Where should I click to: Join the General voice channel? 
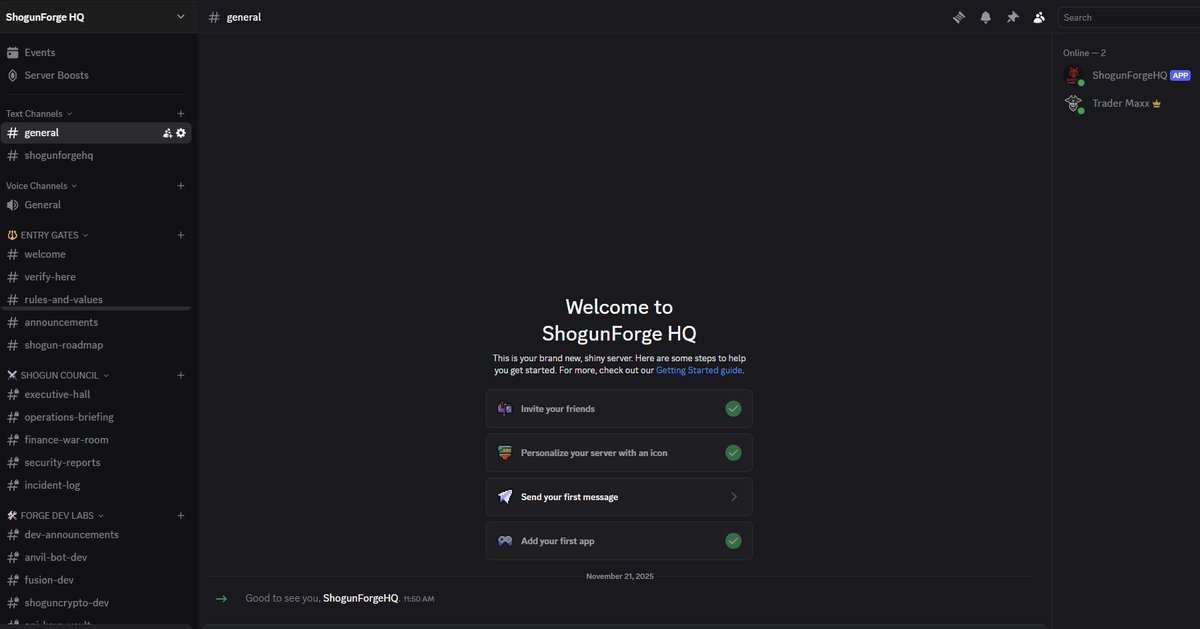pyautogui.click(x=41, y=204)
